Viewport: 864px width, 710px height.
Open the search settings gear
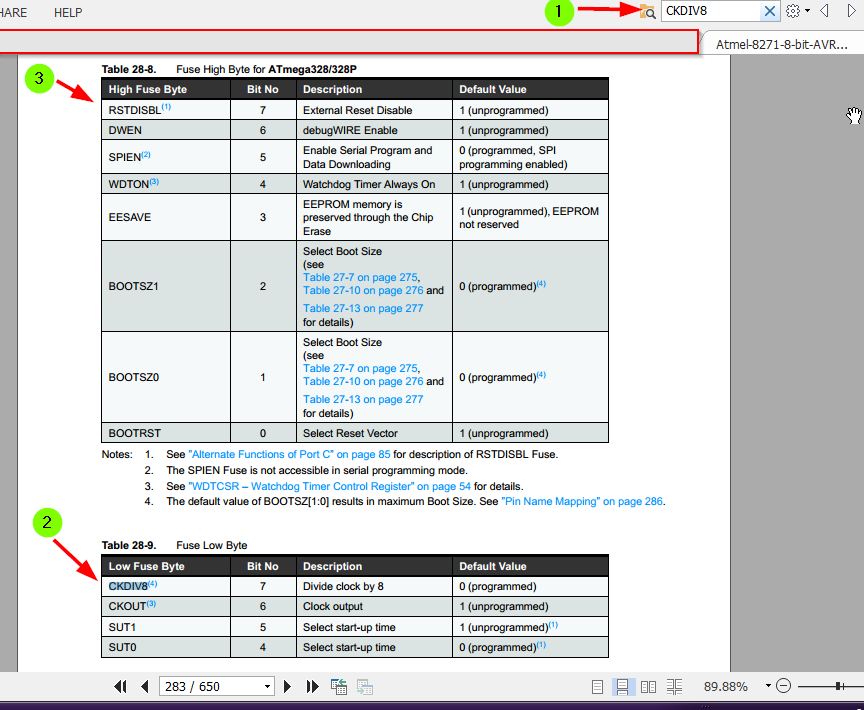pos(793,11)
